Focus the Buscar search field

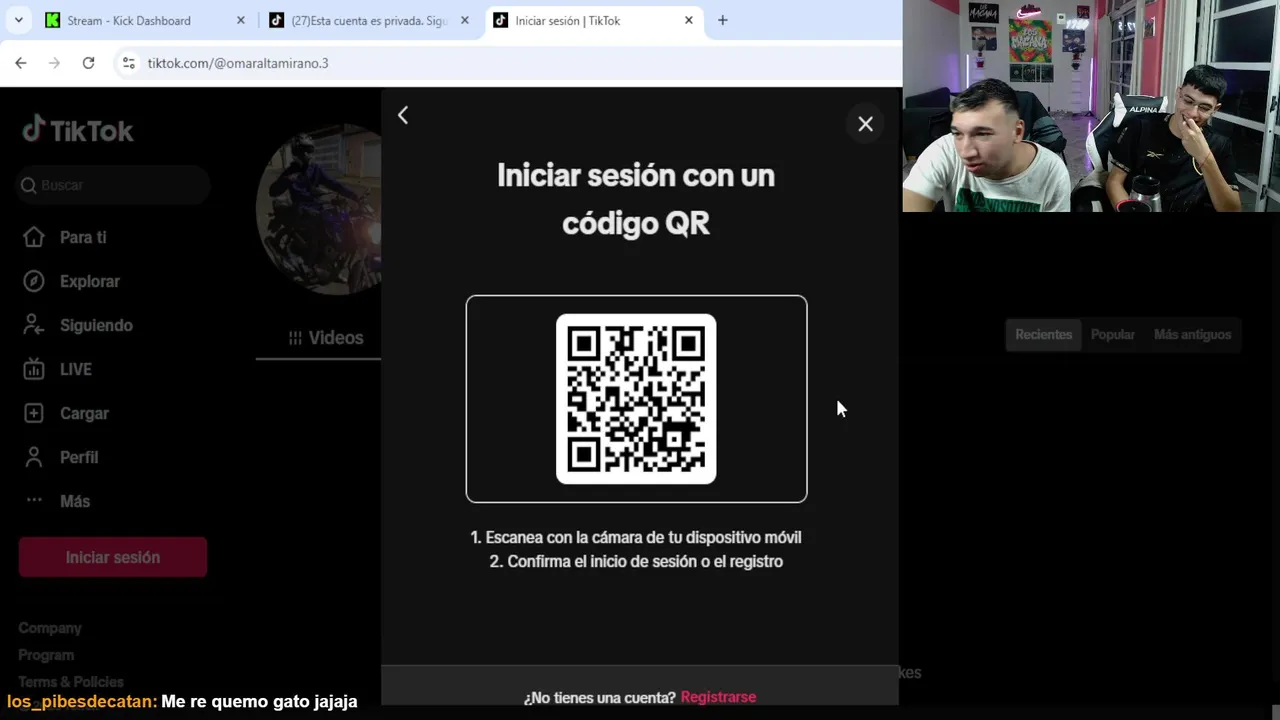pyautogui.click(x=114, y=185)
